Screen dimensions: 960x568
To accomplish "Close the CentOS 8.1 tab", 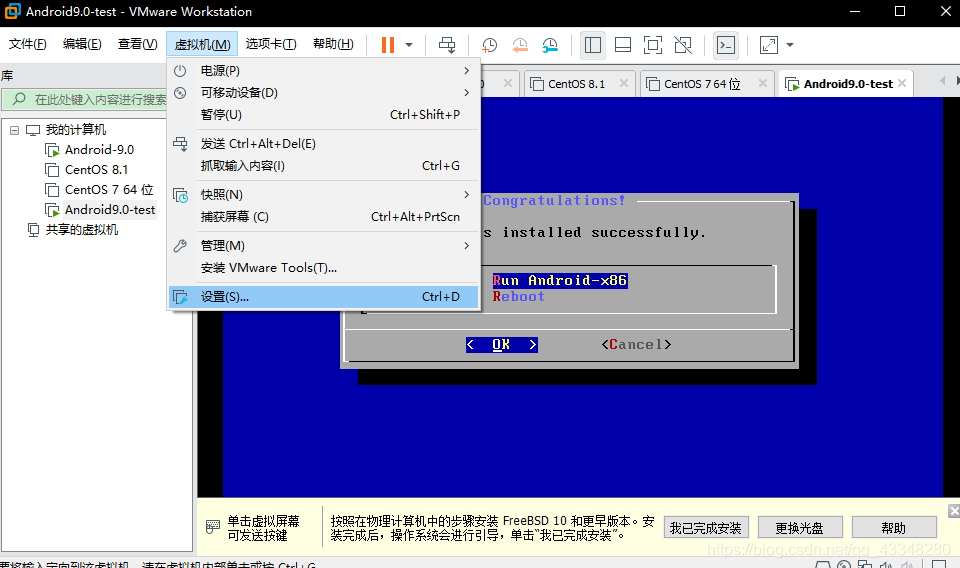I will [623, 83].
